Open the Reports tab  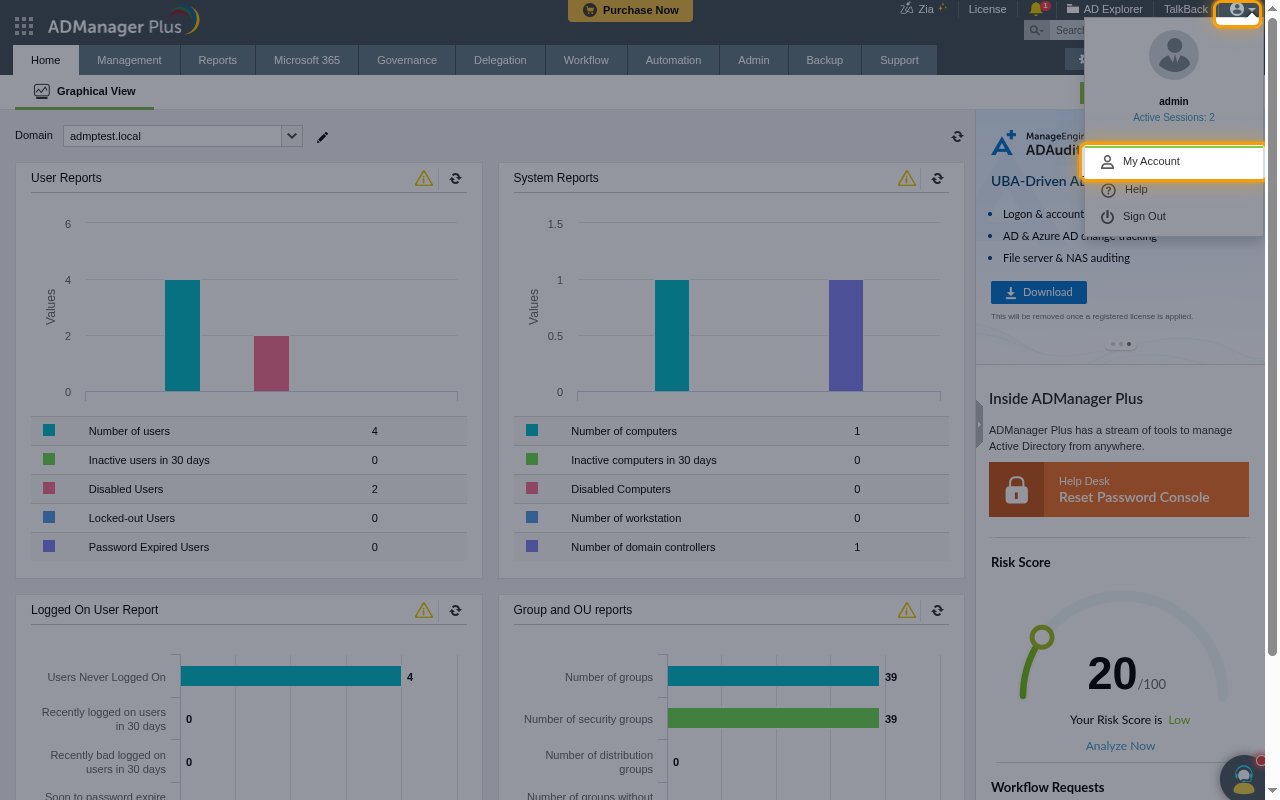pyautogui.click(x=217, y=60)
